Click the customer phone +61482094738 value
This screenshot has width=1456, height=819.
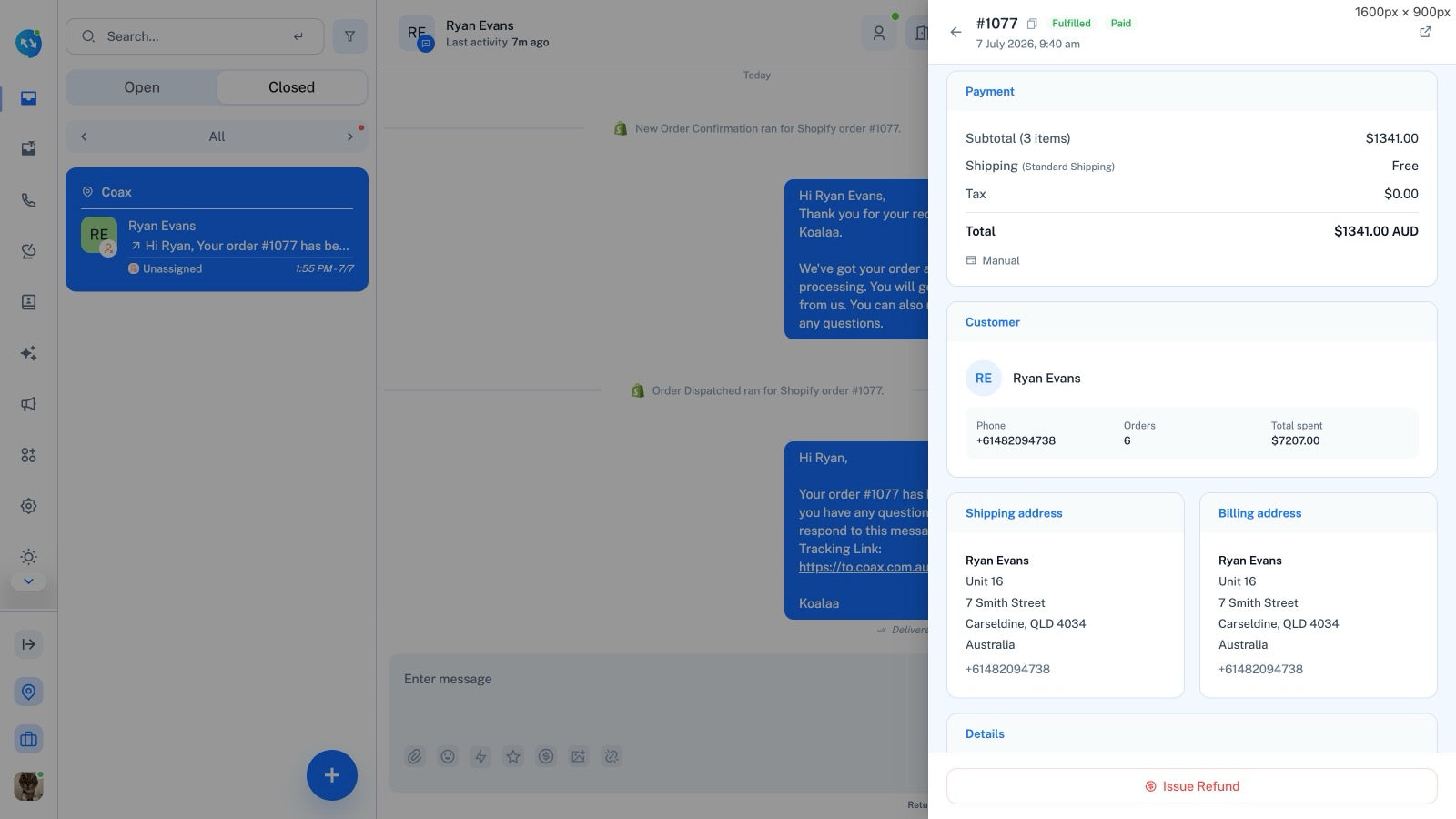pyautogui.click(x=1016, y=440)
